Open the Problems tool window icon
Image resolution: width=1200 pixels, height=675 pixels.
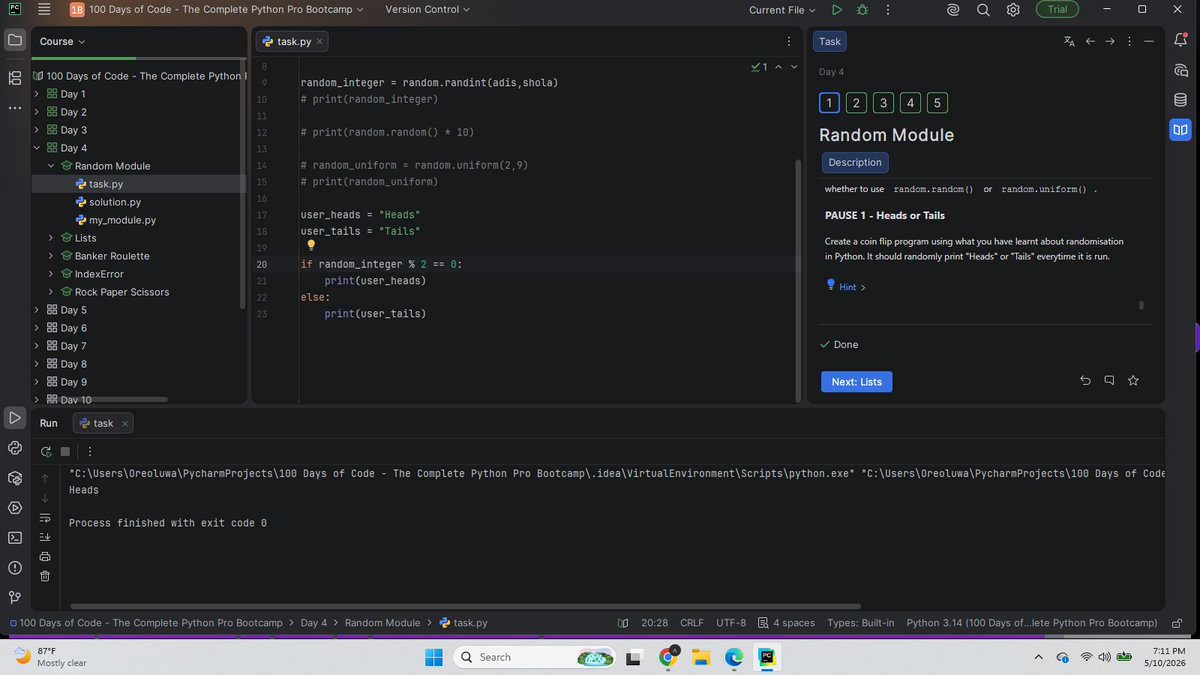coord(15,567)
